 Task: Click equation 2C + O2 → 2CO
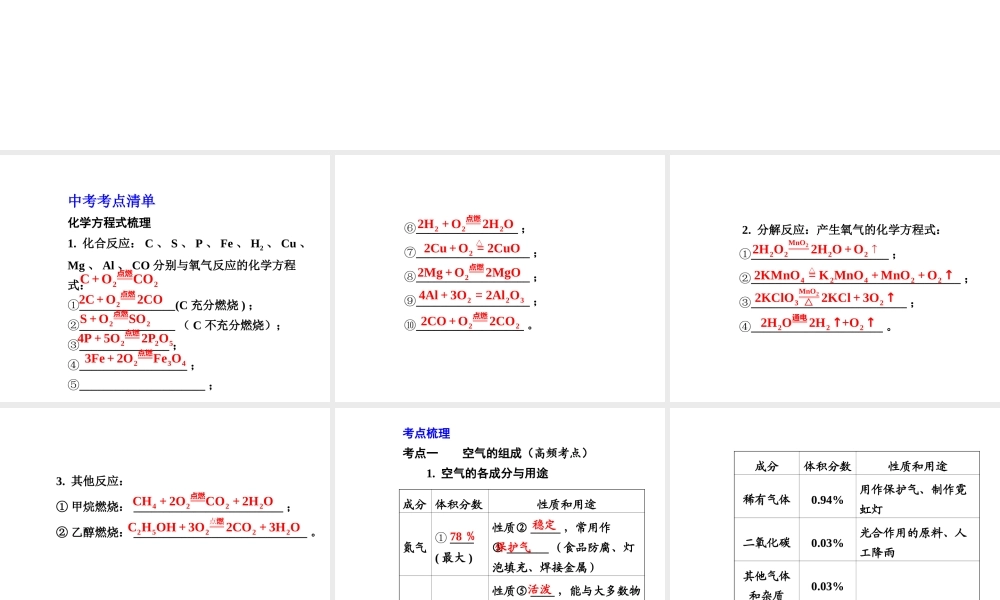(x=121, y=299)
